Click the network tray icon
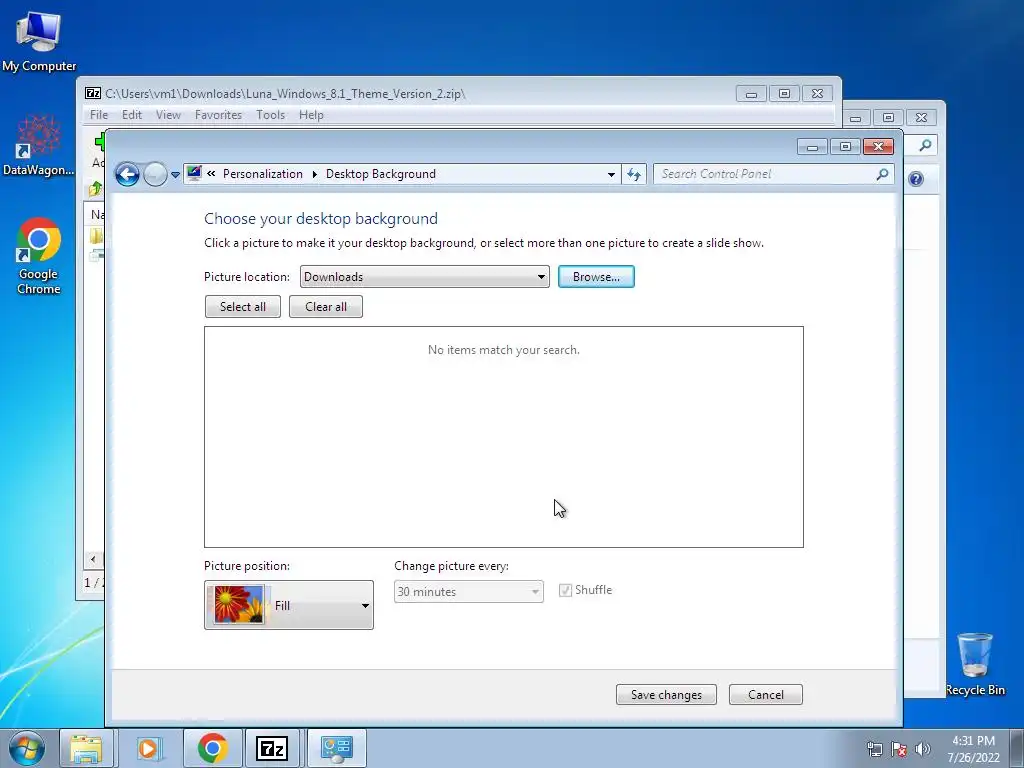This screenshot has width=1024, height=768. [874, 750]
